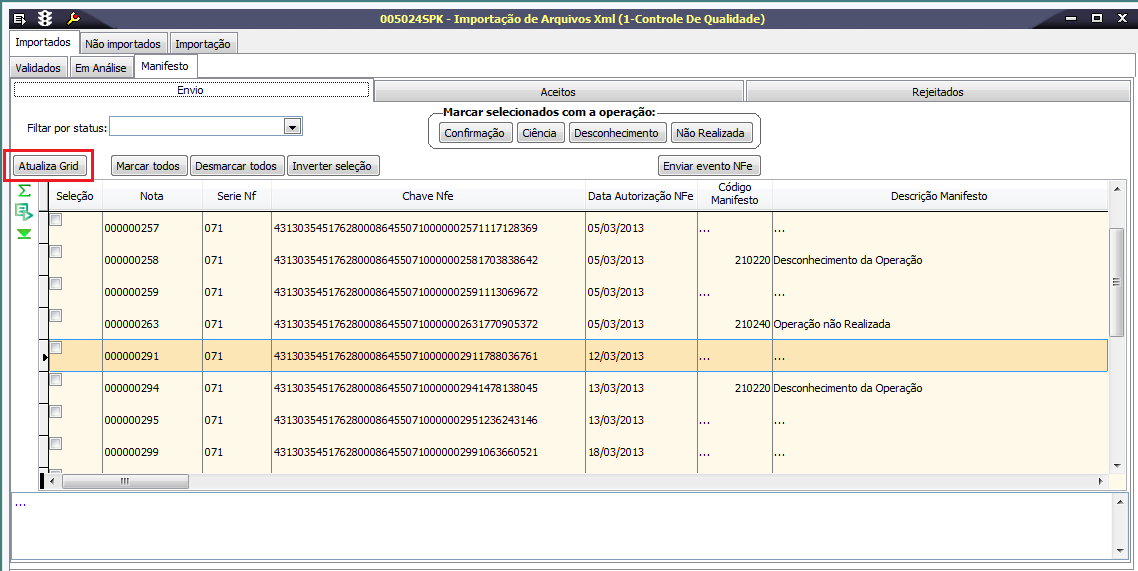Viewport: 1138px width, 571px height.
Task: Select the Envio section tab
Action: [x=192, y=91]
